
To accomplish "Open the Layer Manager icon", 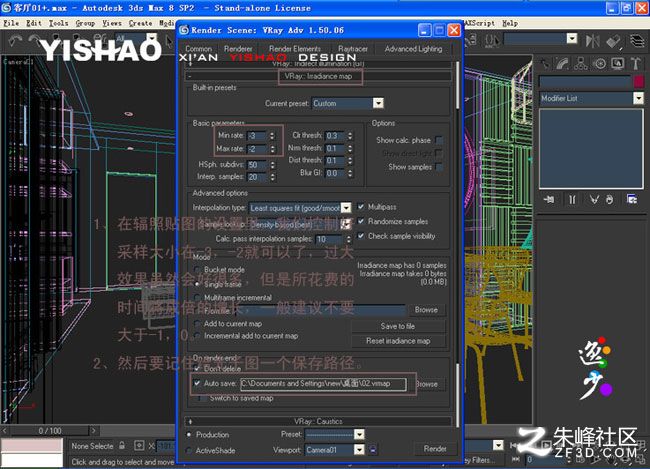I will (638, 41).
